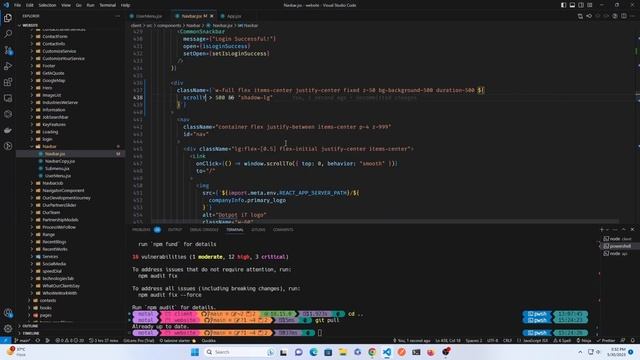
Task: Expand the GoogleMap folder
Action: (53, 80)
